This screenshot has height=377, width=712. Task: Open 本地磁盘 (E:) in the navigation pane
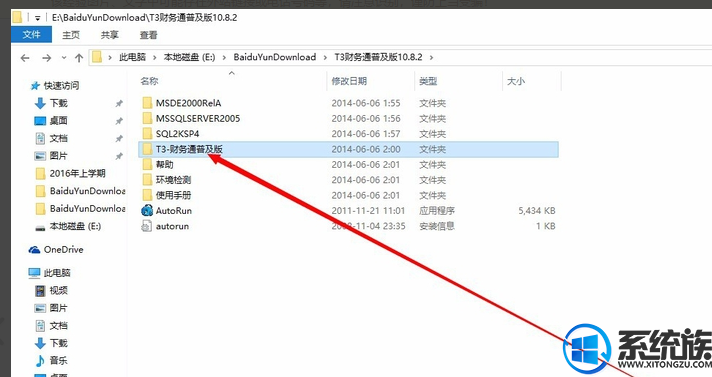[x=75, y=226]
